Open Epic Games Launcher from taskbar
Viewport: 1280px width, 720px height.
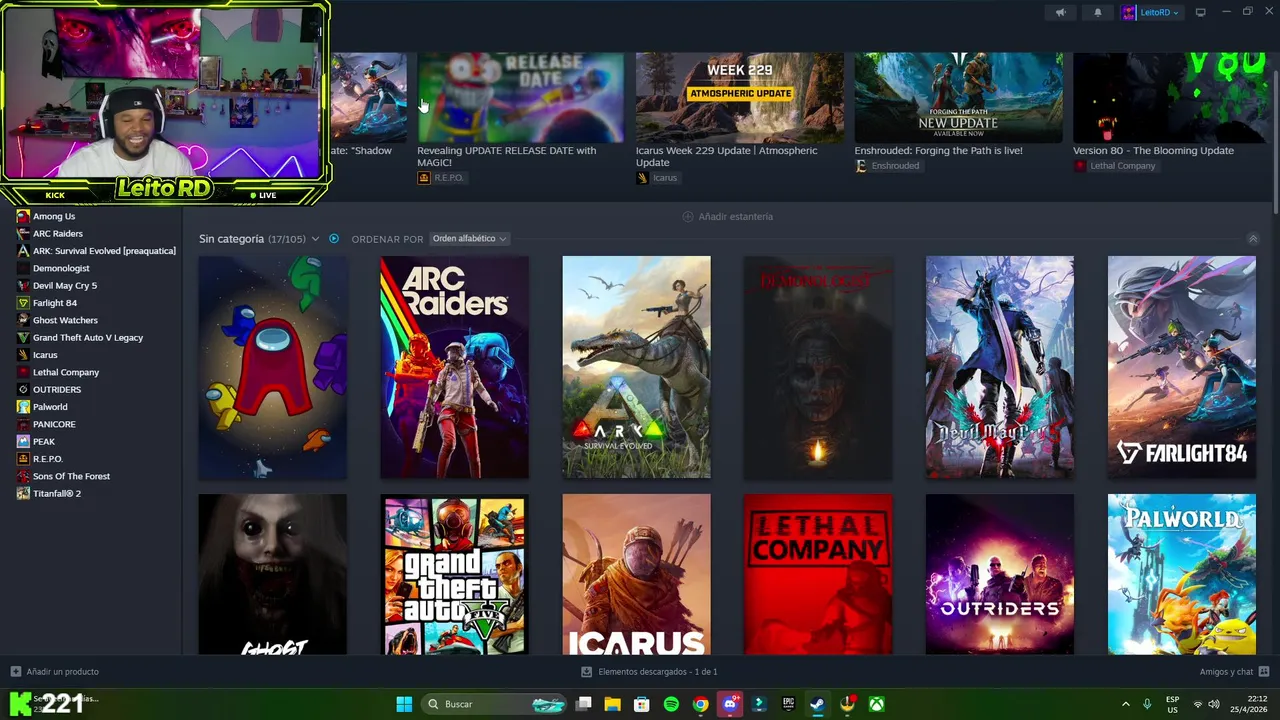[788, 704]
